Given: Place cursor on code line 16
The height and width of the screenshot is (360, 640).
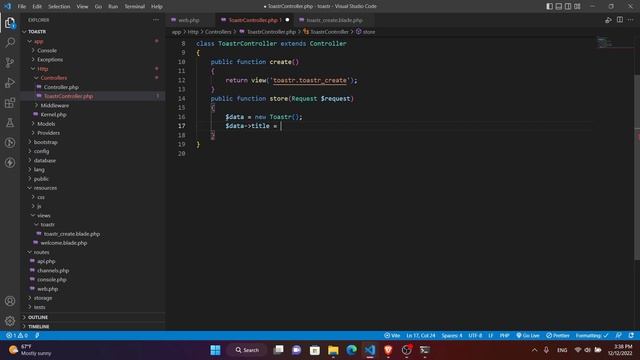Looking at the screenshot, I should click(264, 117).
